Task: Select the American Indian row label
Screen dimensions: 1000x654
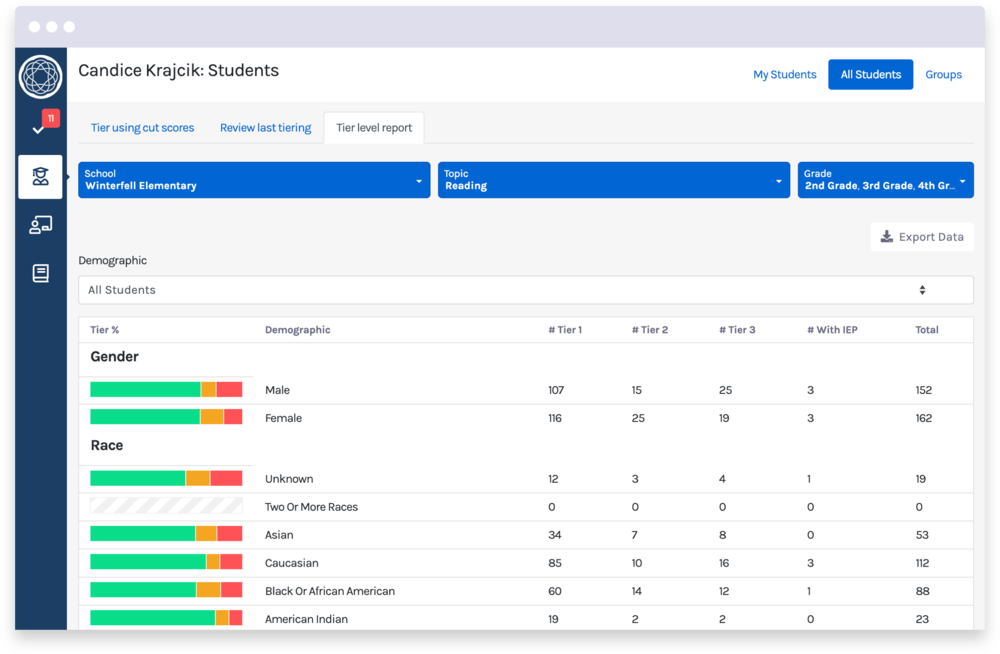Action: 306,619
